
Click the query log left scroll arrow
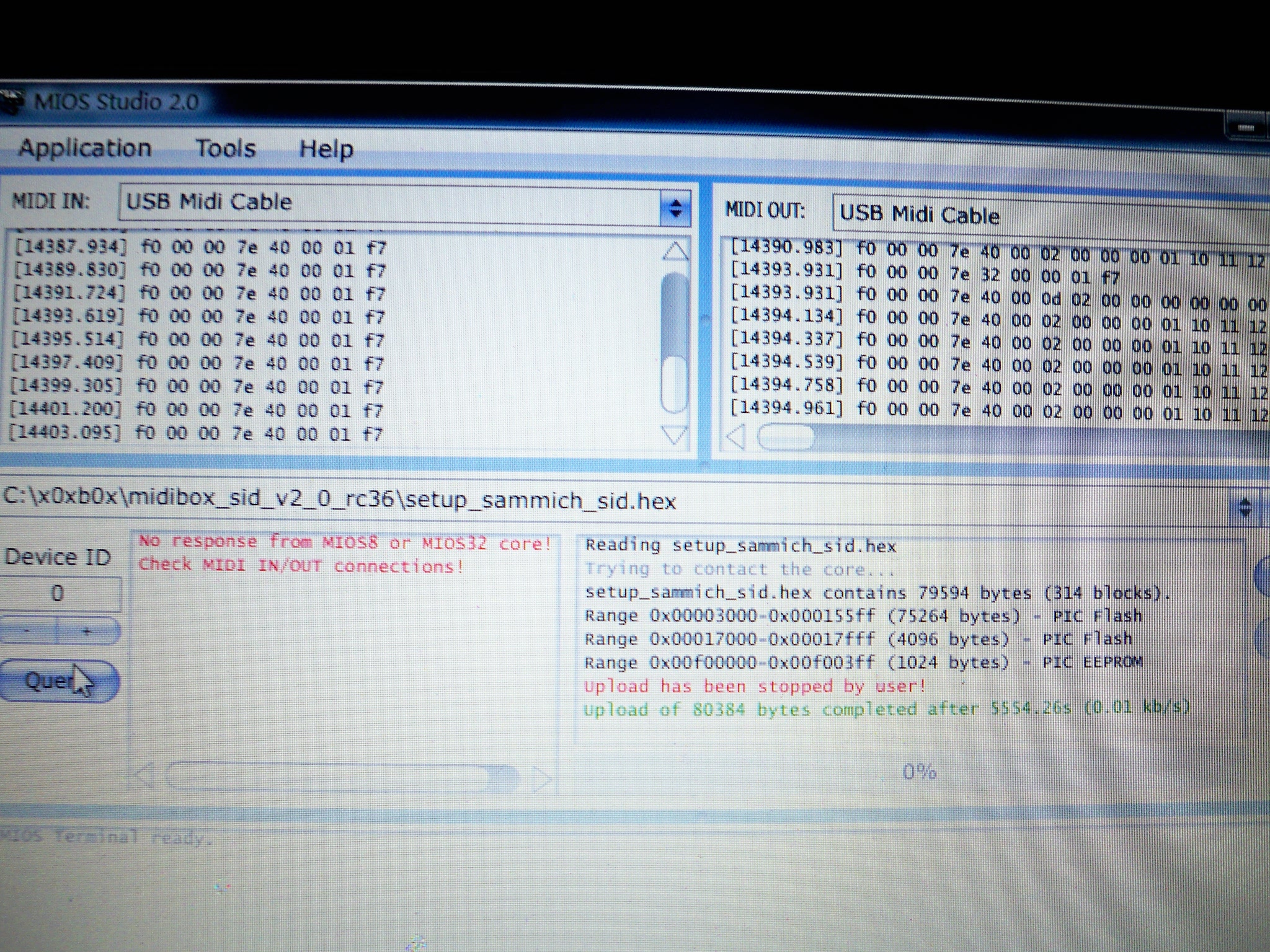(x=144, y=775)
